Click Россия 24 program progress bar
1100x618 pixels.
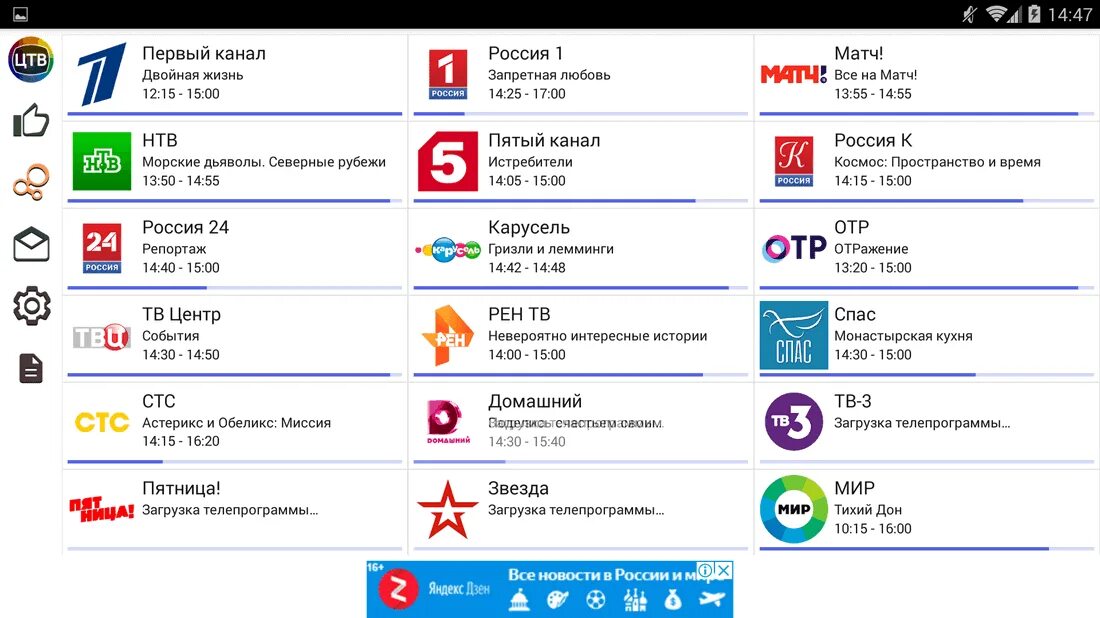pyautogui.click(x=235, y=288)
